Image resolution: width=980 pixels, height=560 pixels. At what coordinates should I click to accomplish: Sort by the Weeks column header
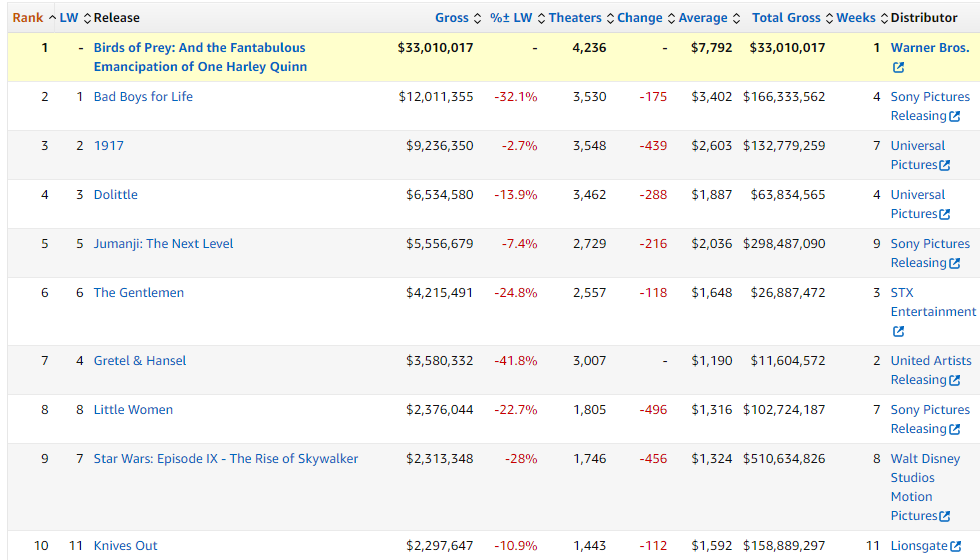(x=855, y=18)
